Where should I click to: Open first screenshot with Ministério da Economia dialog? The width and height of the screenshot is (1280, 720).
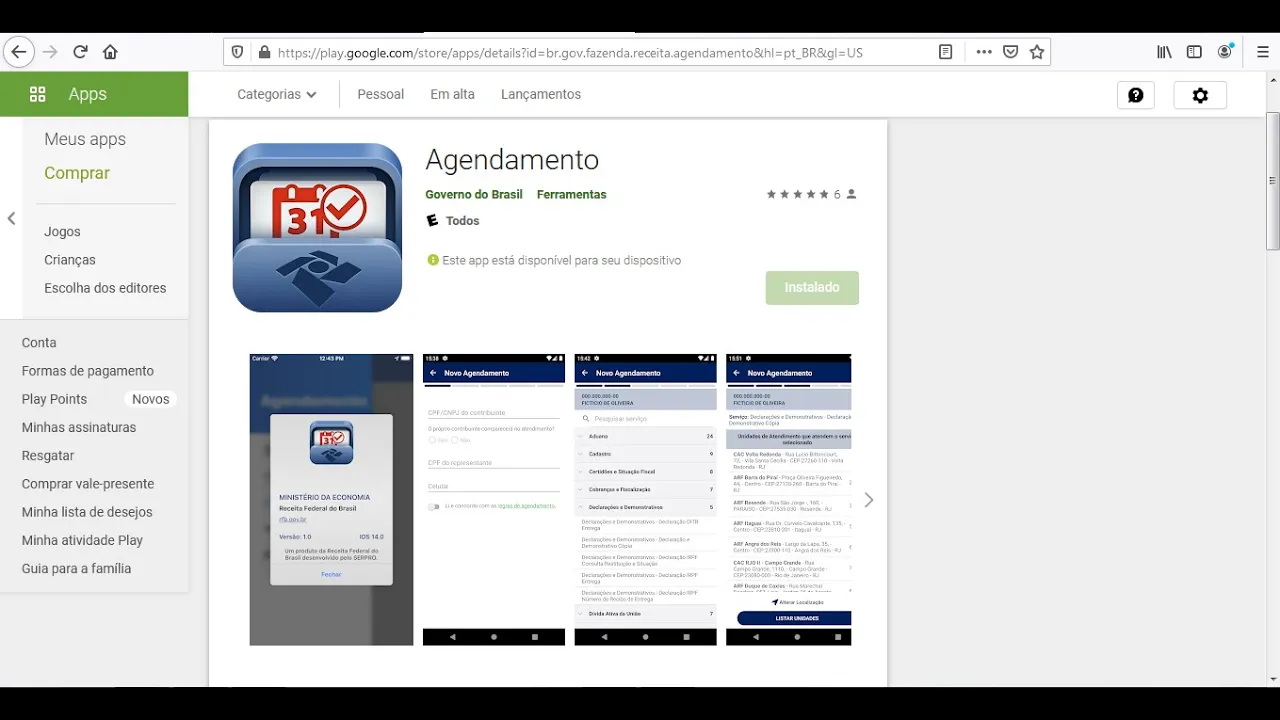pyautogui.click(x=331, y=499)
